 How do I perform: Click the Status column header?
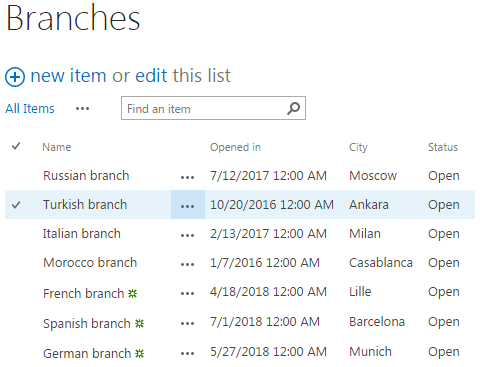click(443, 147)
